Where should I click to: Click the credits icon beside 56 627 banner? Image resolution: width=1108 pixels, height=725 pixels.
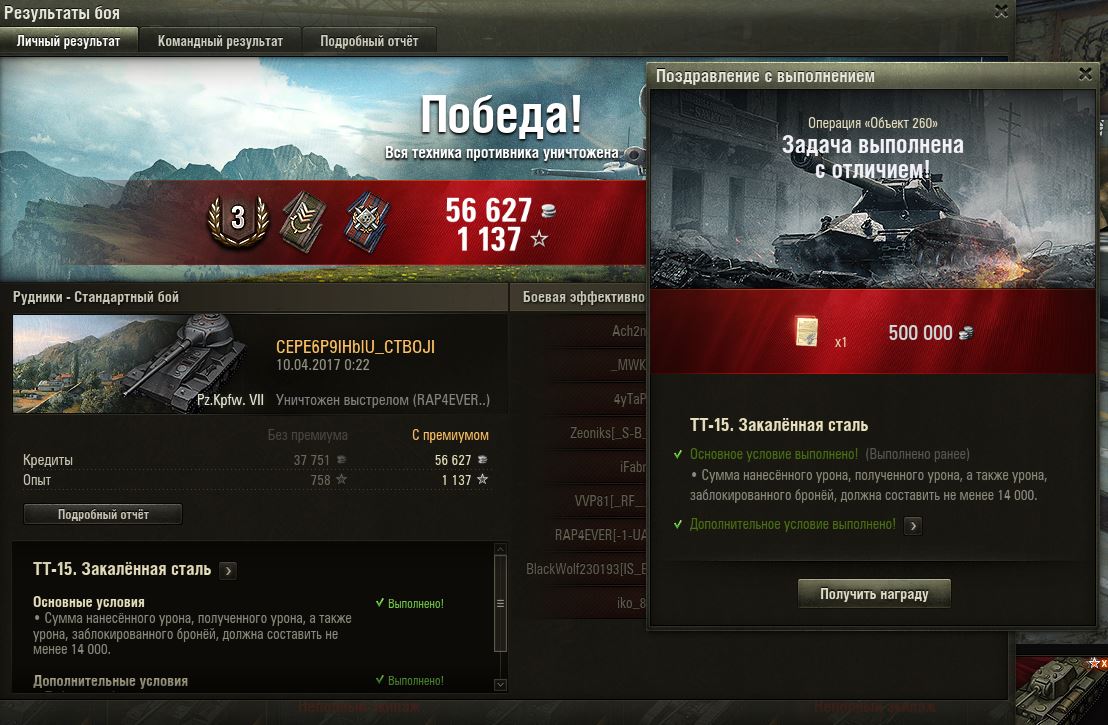[548, 210]
